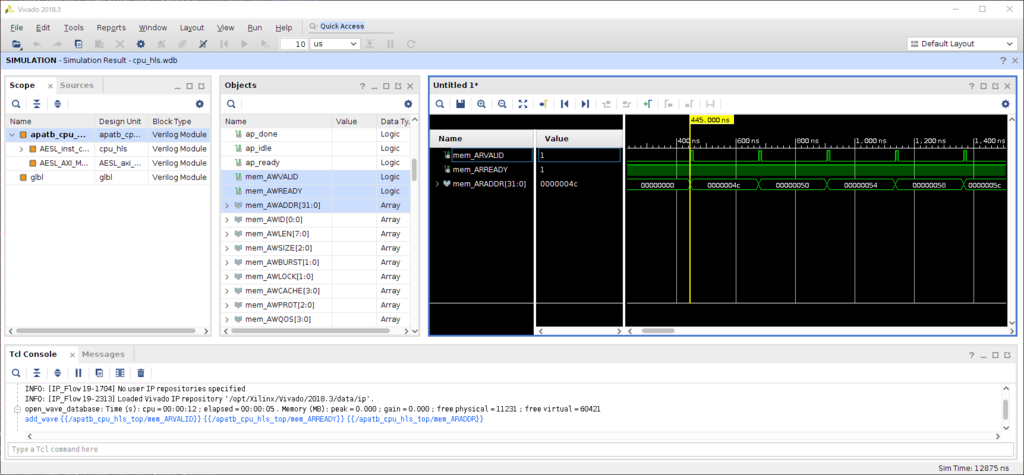Open the File menu
The image size is (1024, 475).
[x=17, y=27]
